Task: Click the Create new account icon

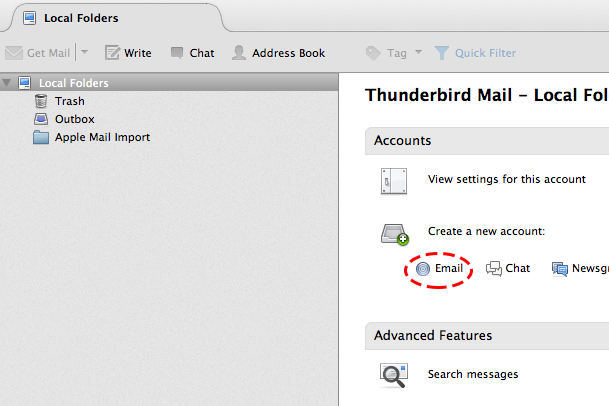Action: click(394, 234)
